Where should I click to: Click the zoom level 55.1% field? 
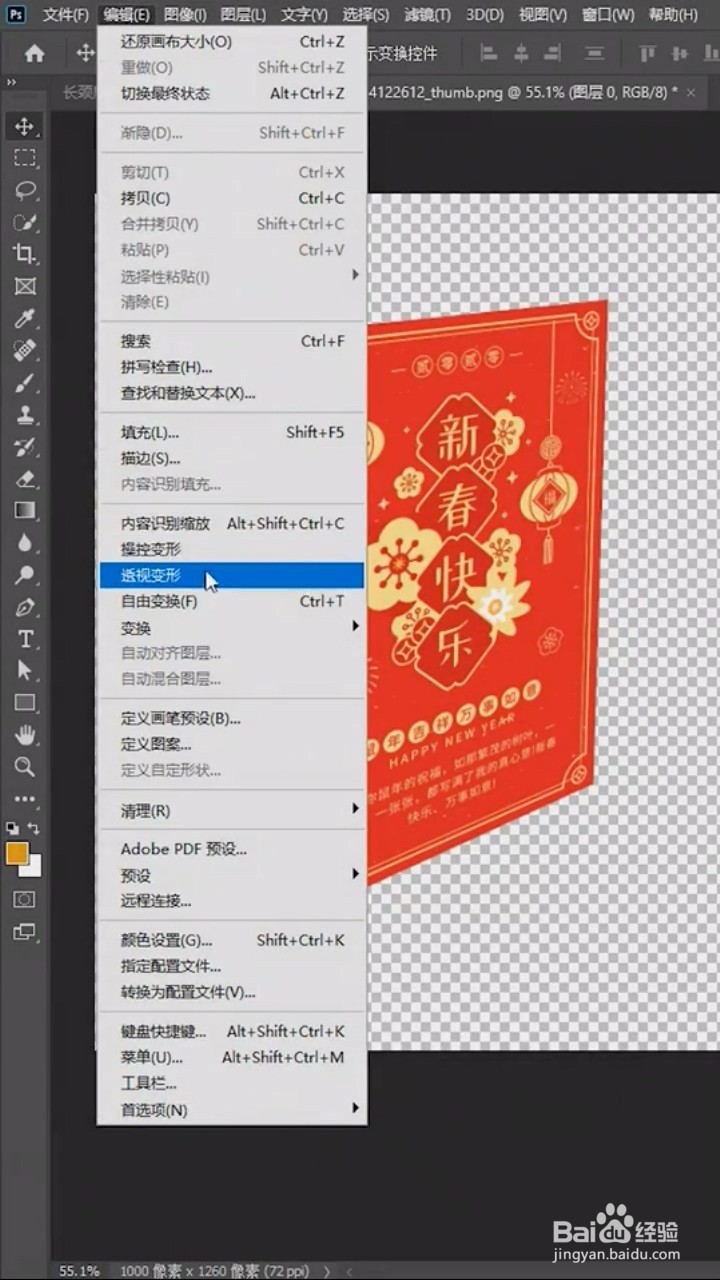tap(79, 1271)
